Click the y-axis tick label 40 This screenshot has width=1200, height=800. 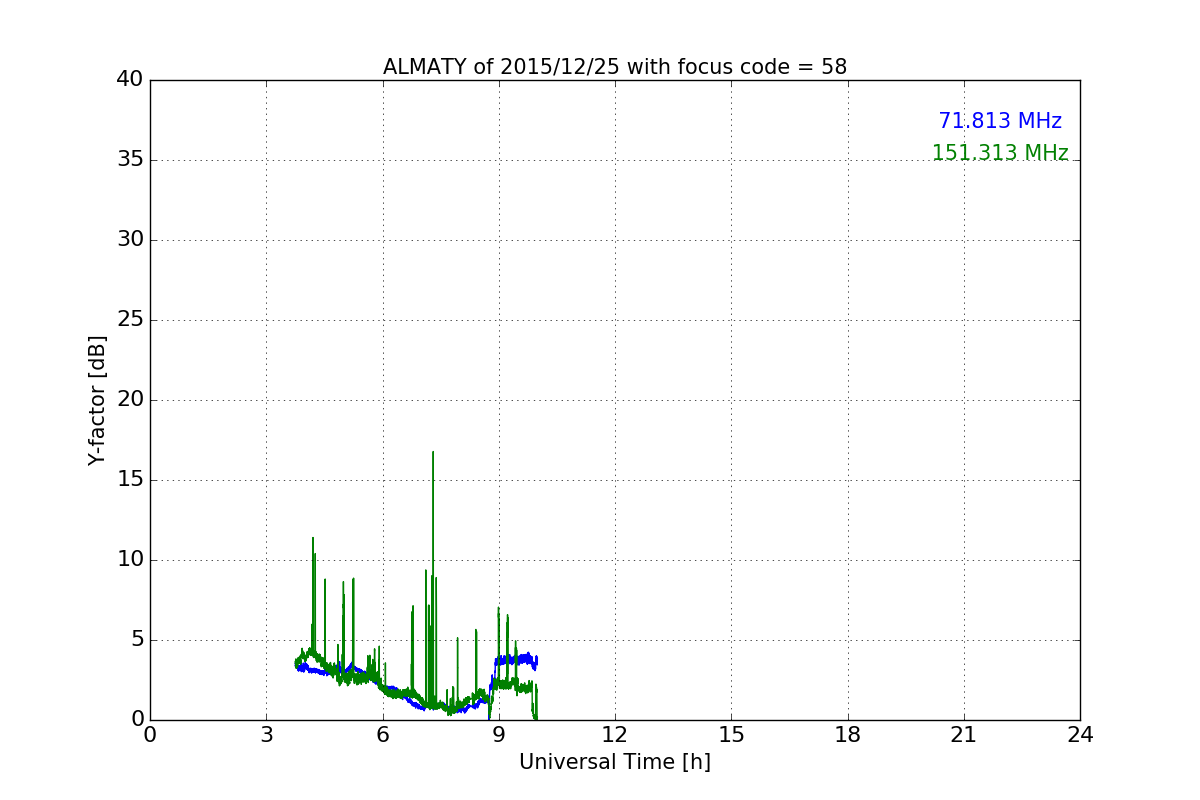(x=130, y=80)
